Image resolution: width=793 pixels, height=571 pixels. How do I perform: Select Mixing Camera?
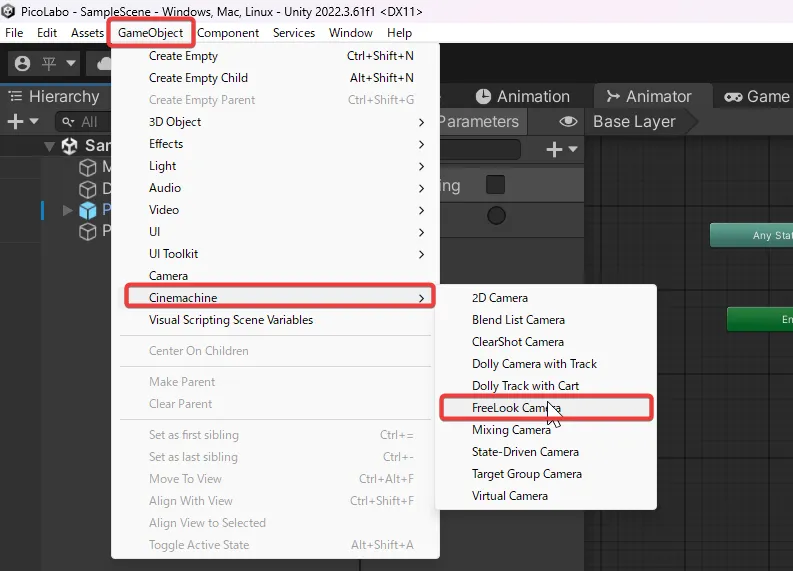(x=546, y=430)
